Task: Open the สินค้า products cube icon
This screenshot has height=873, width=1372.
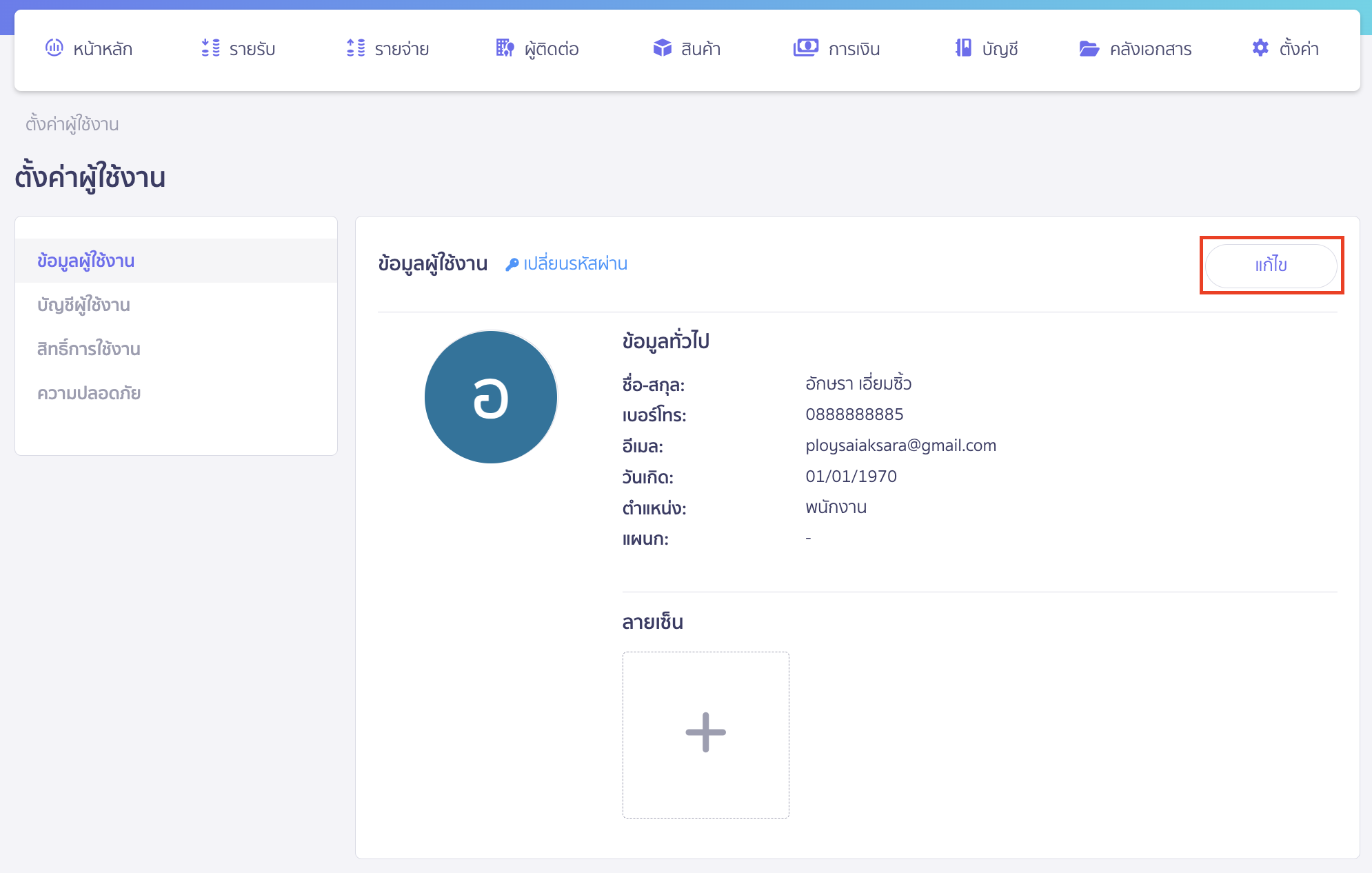Action: tap(661, 48)
